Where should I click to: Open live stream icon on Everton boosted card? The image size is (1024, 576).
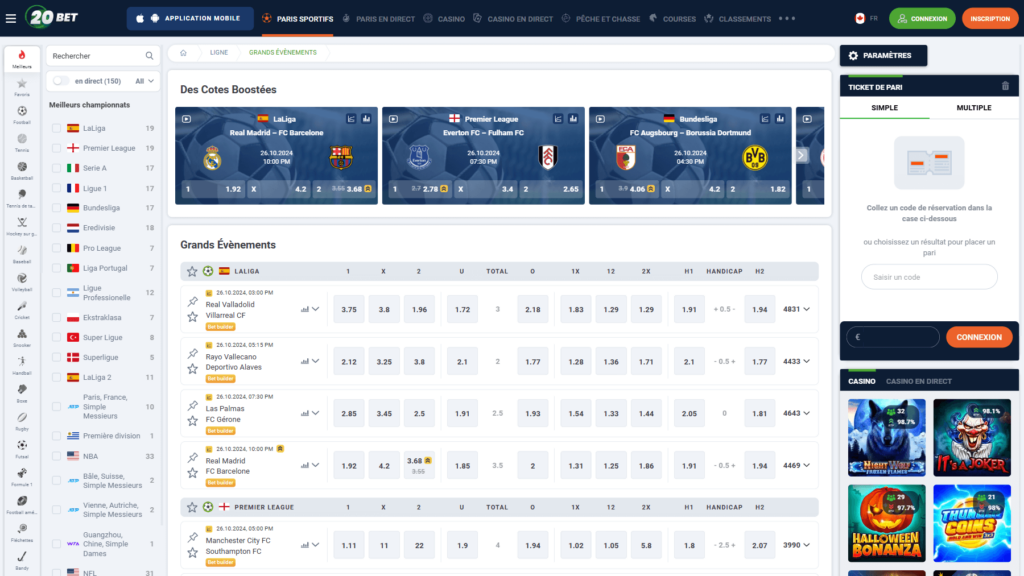click(x=393, y=119)
